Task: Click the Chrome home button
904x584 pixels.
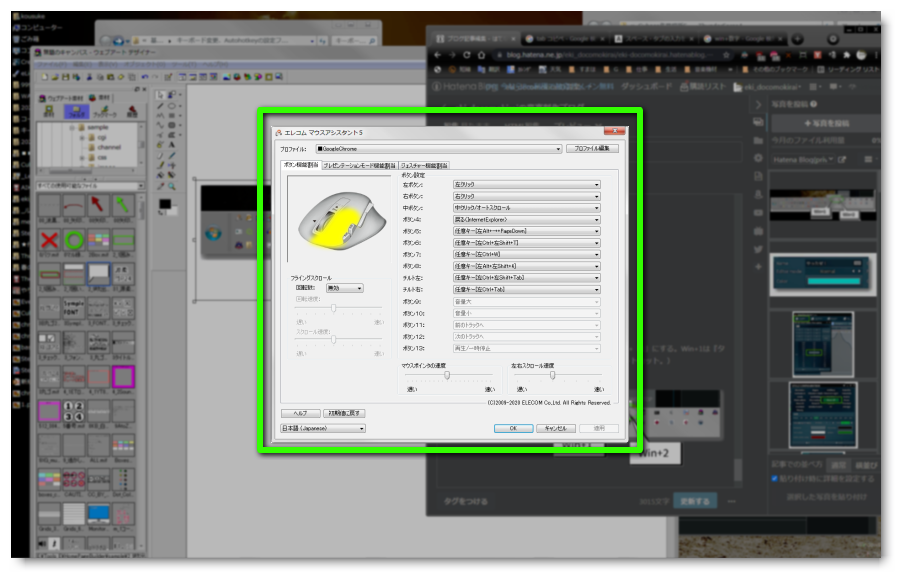Action: point(482,55)
